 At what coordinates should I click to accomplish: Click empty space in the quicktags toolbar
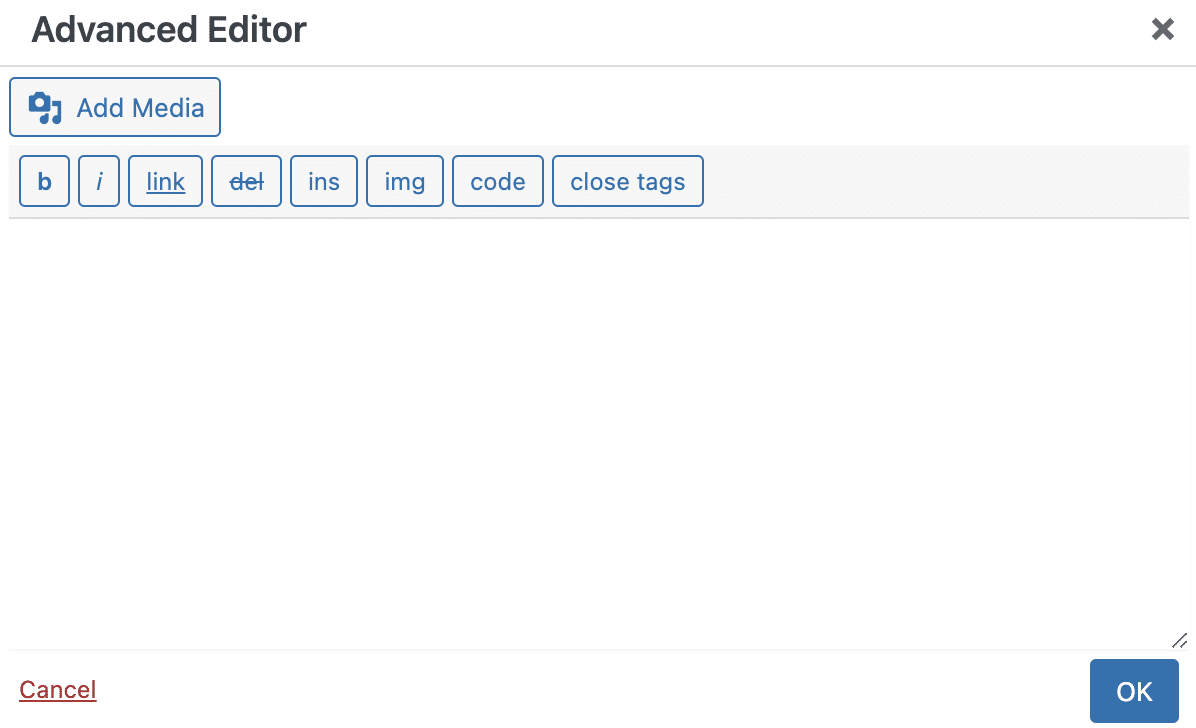pyautogui.click(x=946, y=181)
